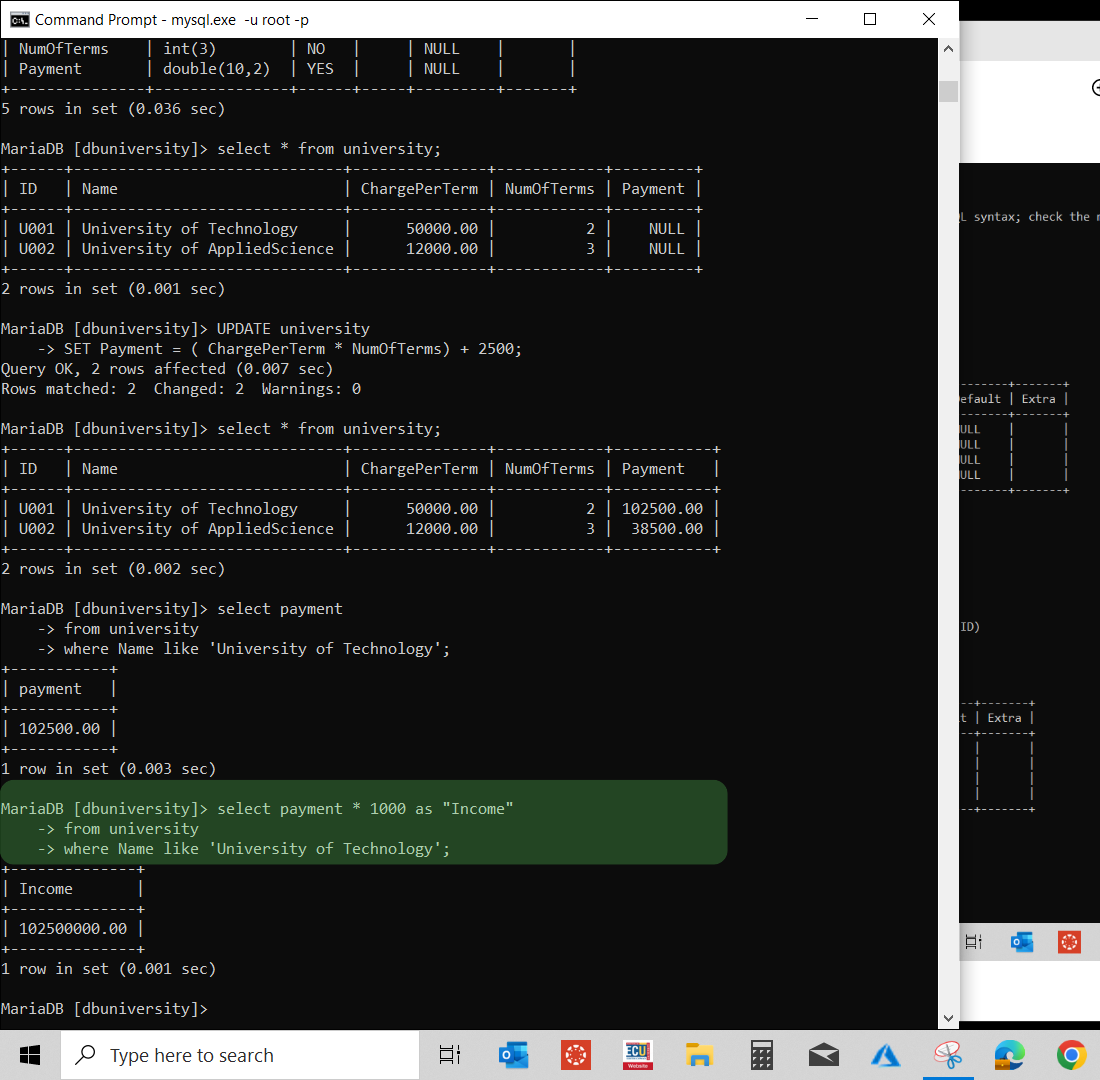The image size is (1100, 1080).
Task: Click inside the 'Type here to search' box
Action: pyautogui.click(x=240, y=1055)
